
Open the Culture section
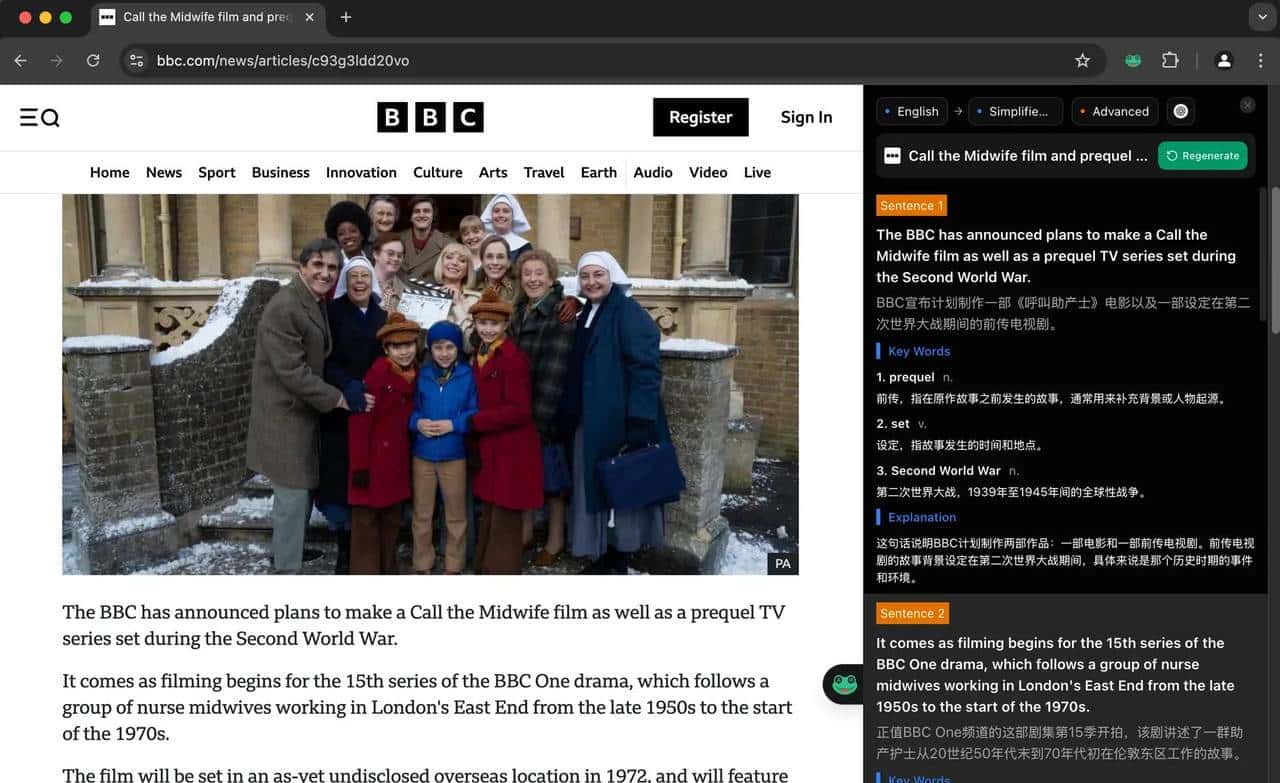[x=438, y=172]
